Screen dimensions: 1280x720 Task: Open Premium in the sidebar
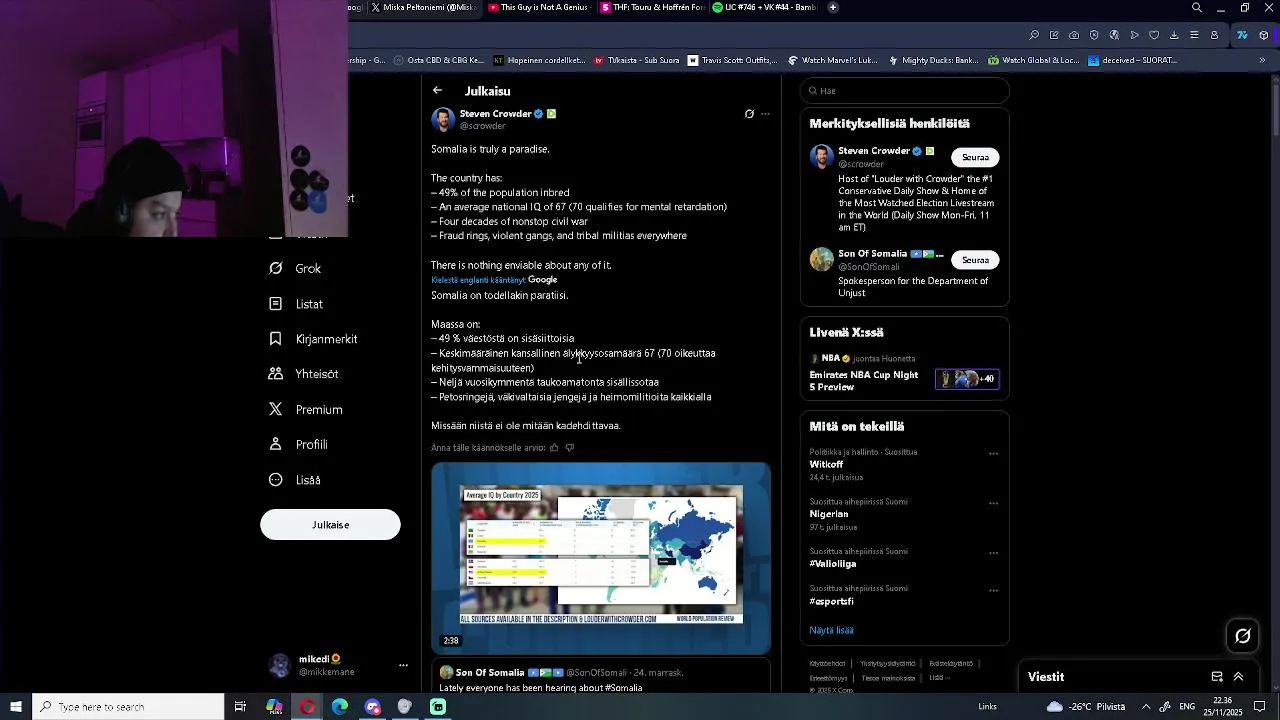(x=306, y=409)
